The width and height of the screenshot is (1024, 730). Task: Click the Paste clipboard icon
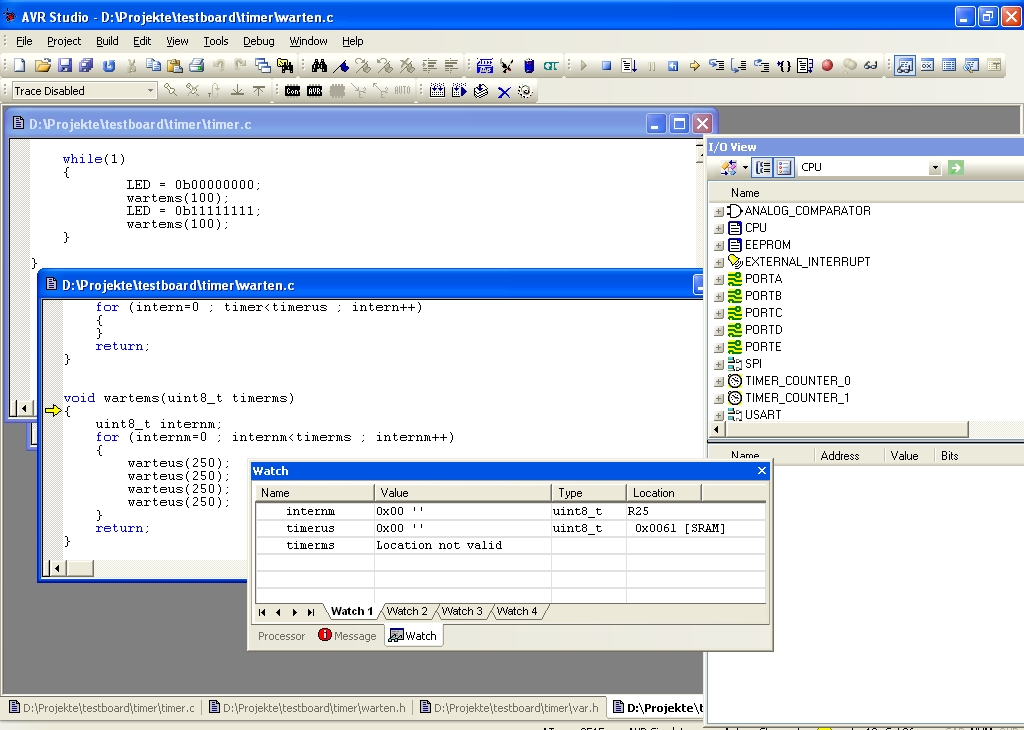click(175, 65)
